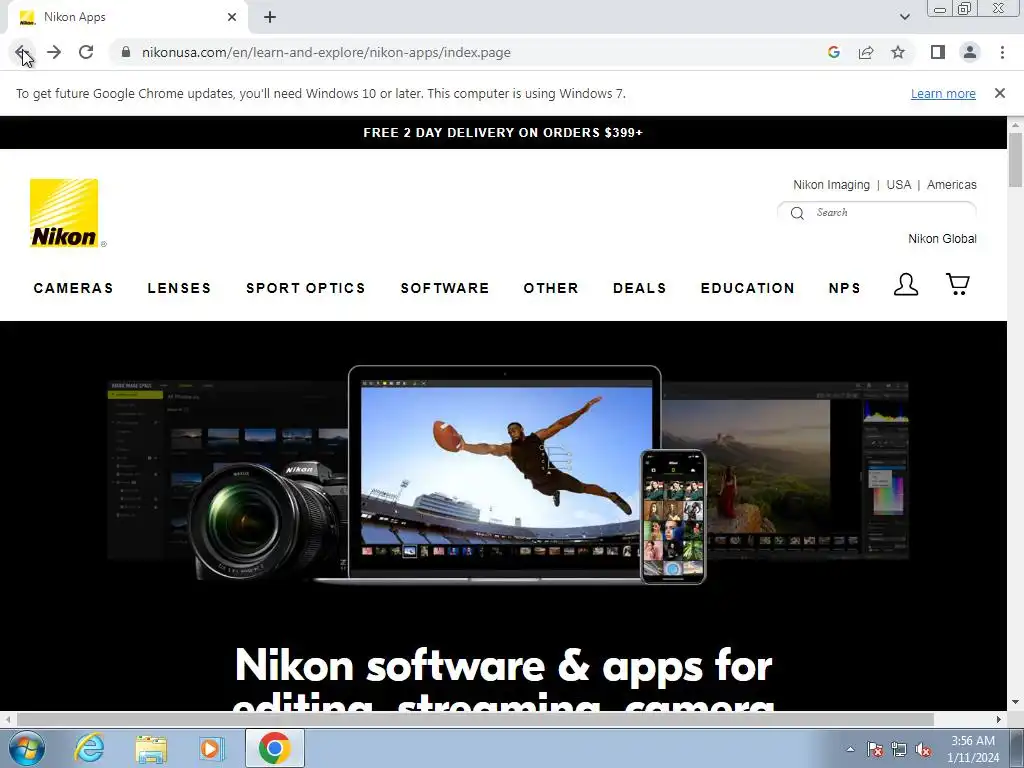Dismiss the Chrome update notice

point(1000,93)
